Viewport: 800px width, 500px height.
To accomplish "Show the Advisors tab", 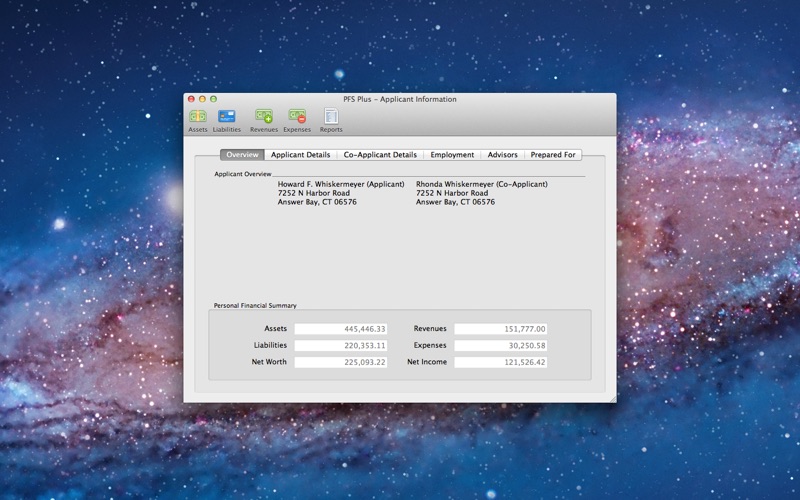I will tap(502, 155).
